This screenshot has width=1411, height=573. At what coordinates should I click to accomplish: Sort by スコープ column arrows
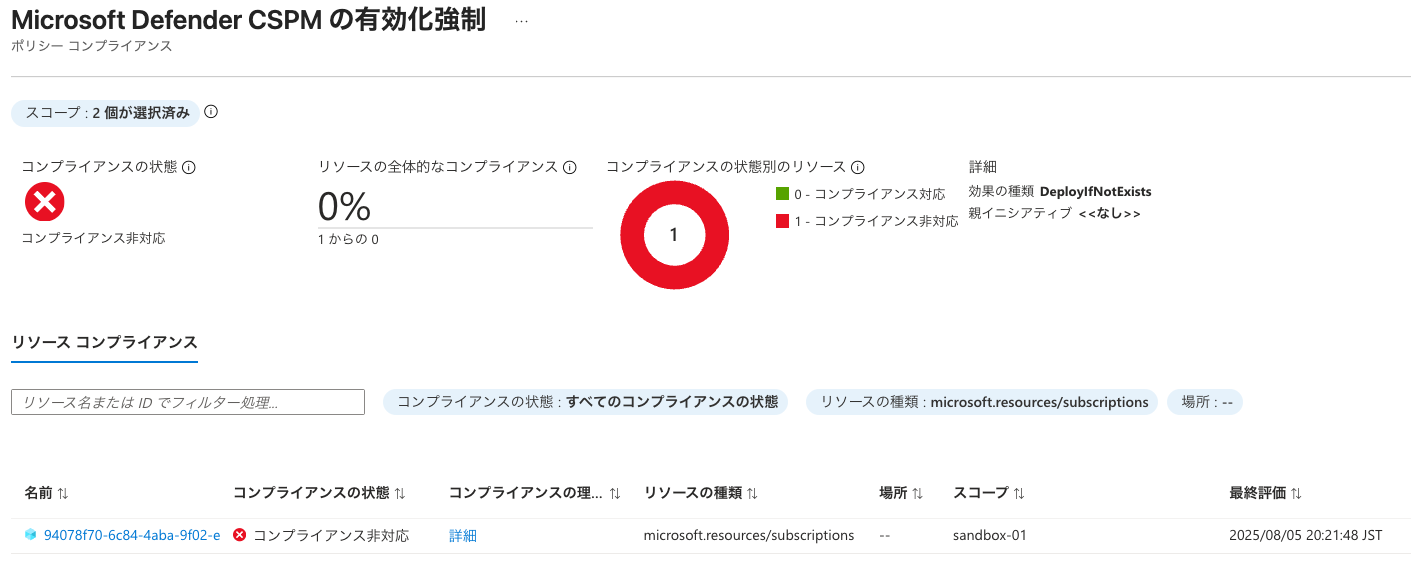(x=1019, y=493)
